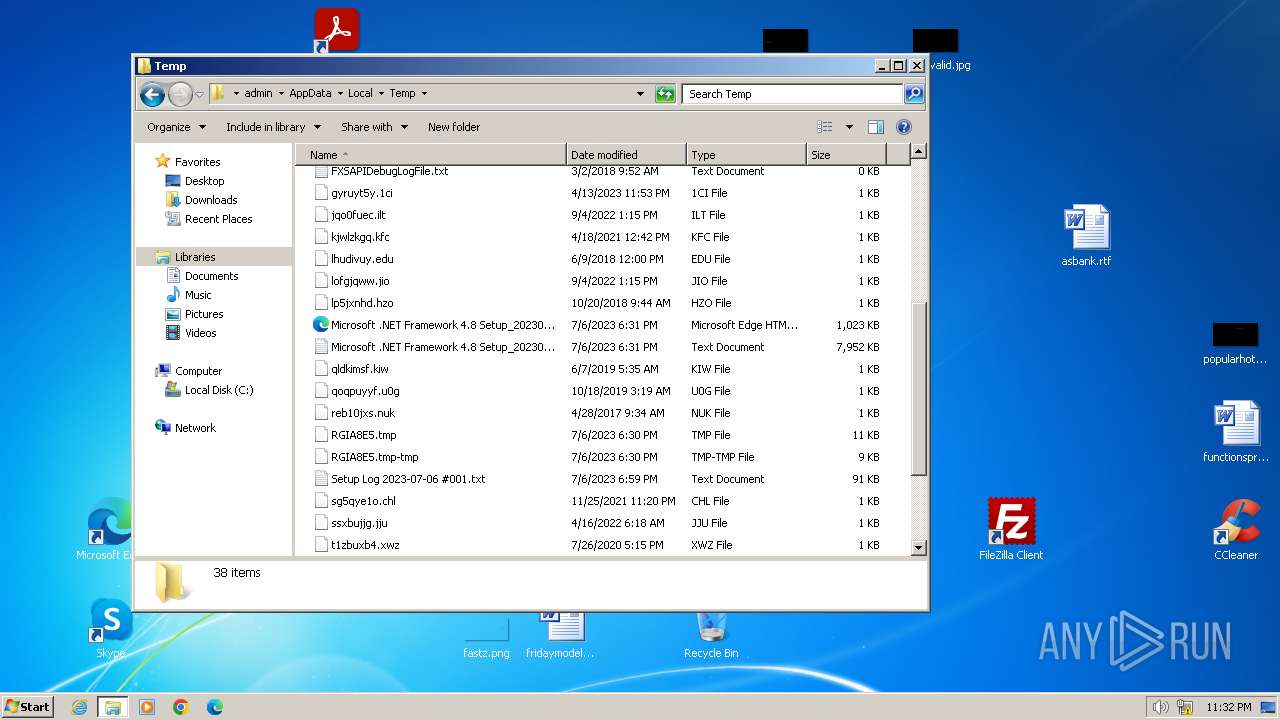This screenshot has height=720, width=1280.
Task: Open the Start menu
Action: click(28, 706)
